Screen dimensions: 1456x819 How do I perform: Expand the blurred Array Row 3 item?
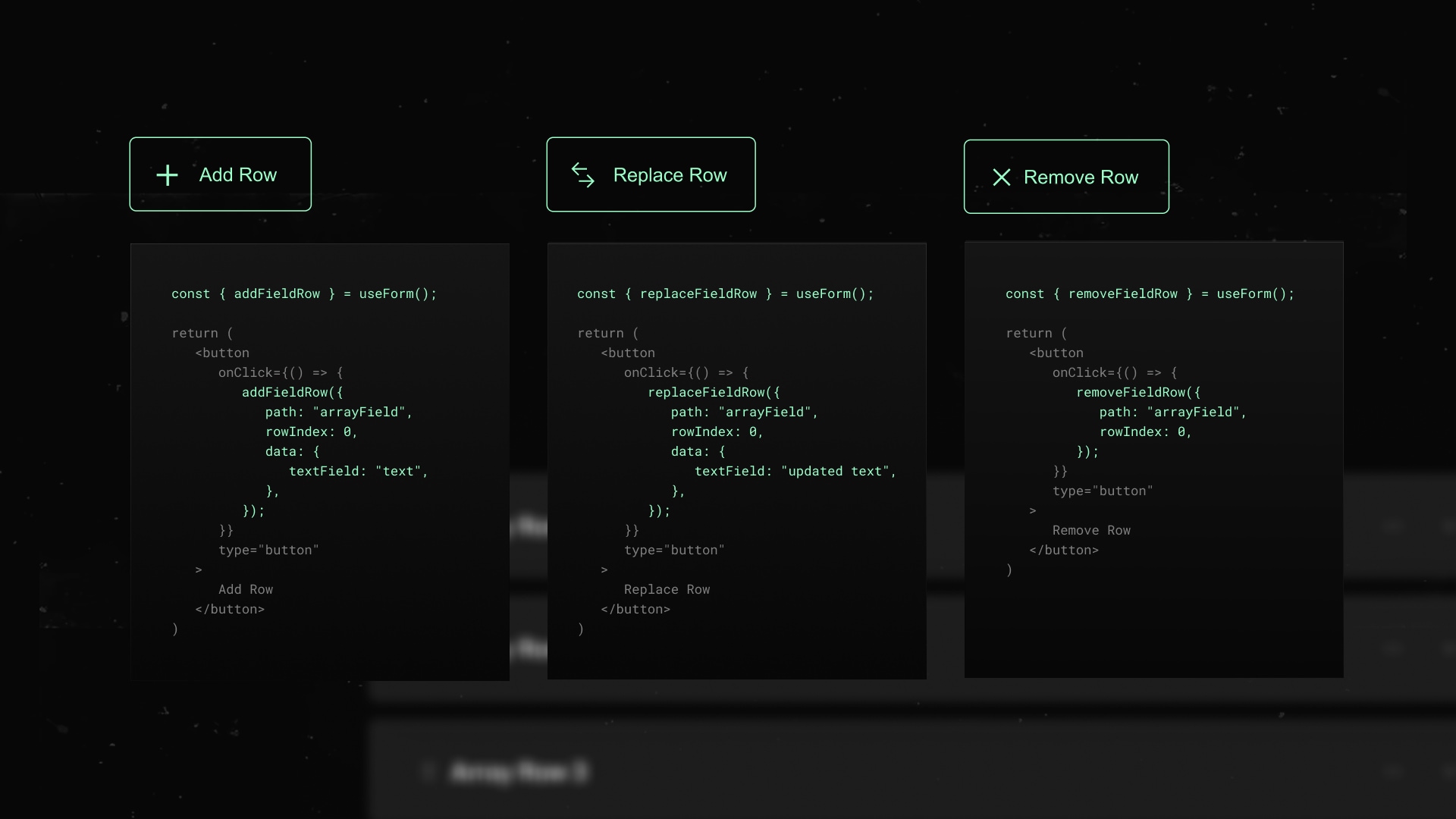click(519, 772)
